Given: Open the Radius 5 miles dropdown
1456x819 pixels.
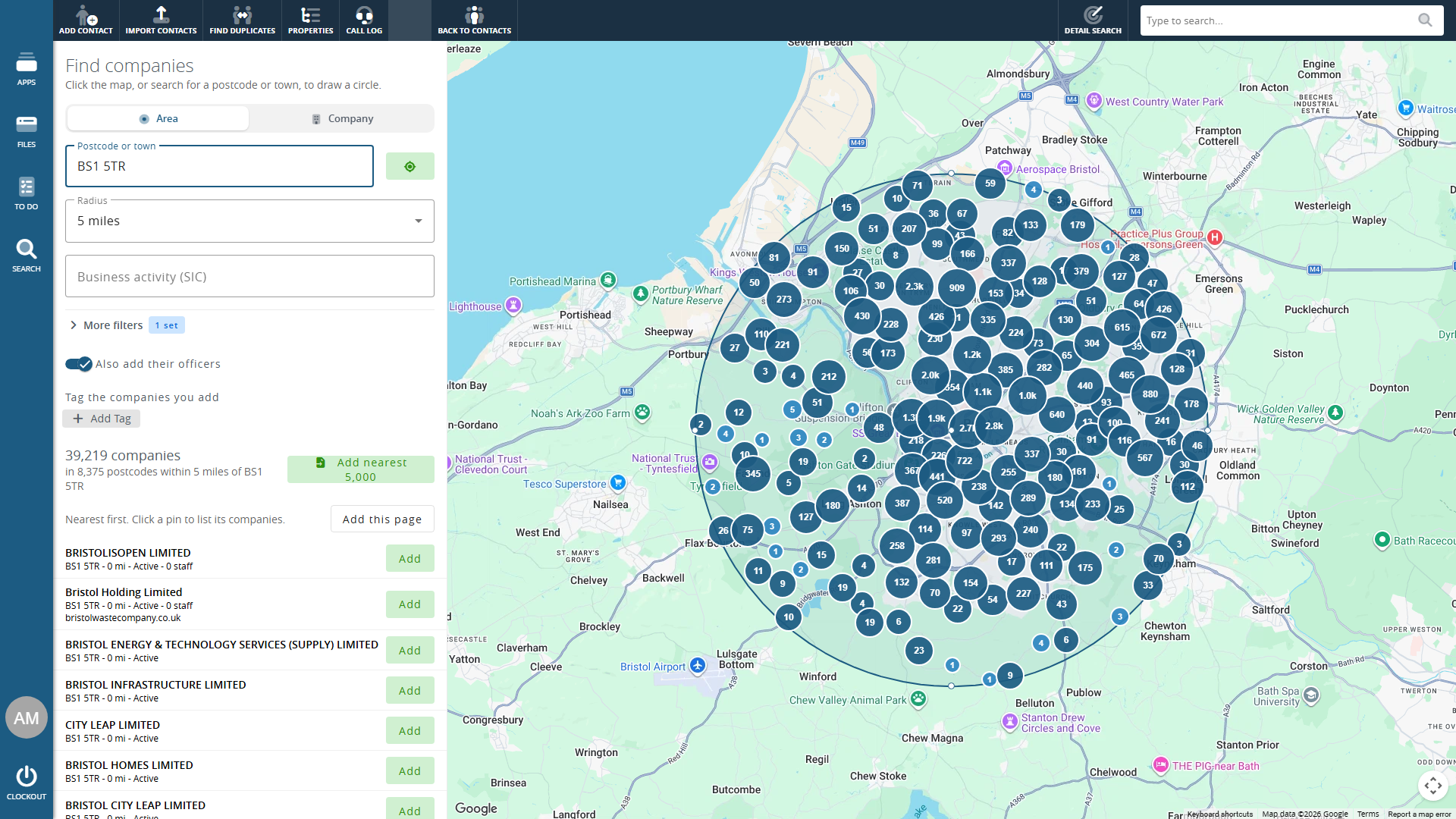Looking at the screenshot, I should 249,221.
